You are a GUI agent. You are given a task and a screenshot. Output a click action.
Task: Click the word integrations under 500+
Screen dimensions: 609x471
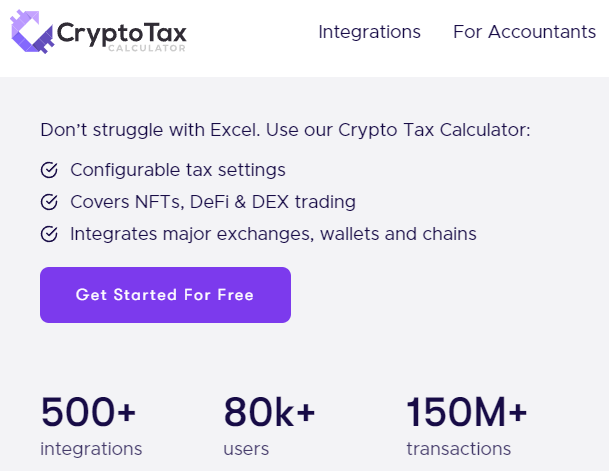[x=91, y=449]
